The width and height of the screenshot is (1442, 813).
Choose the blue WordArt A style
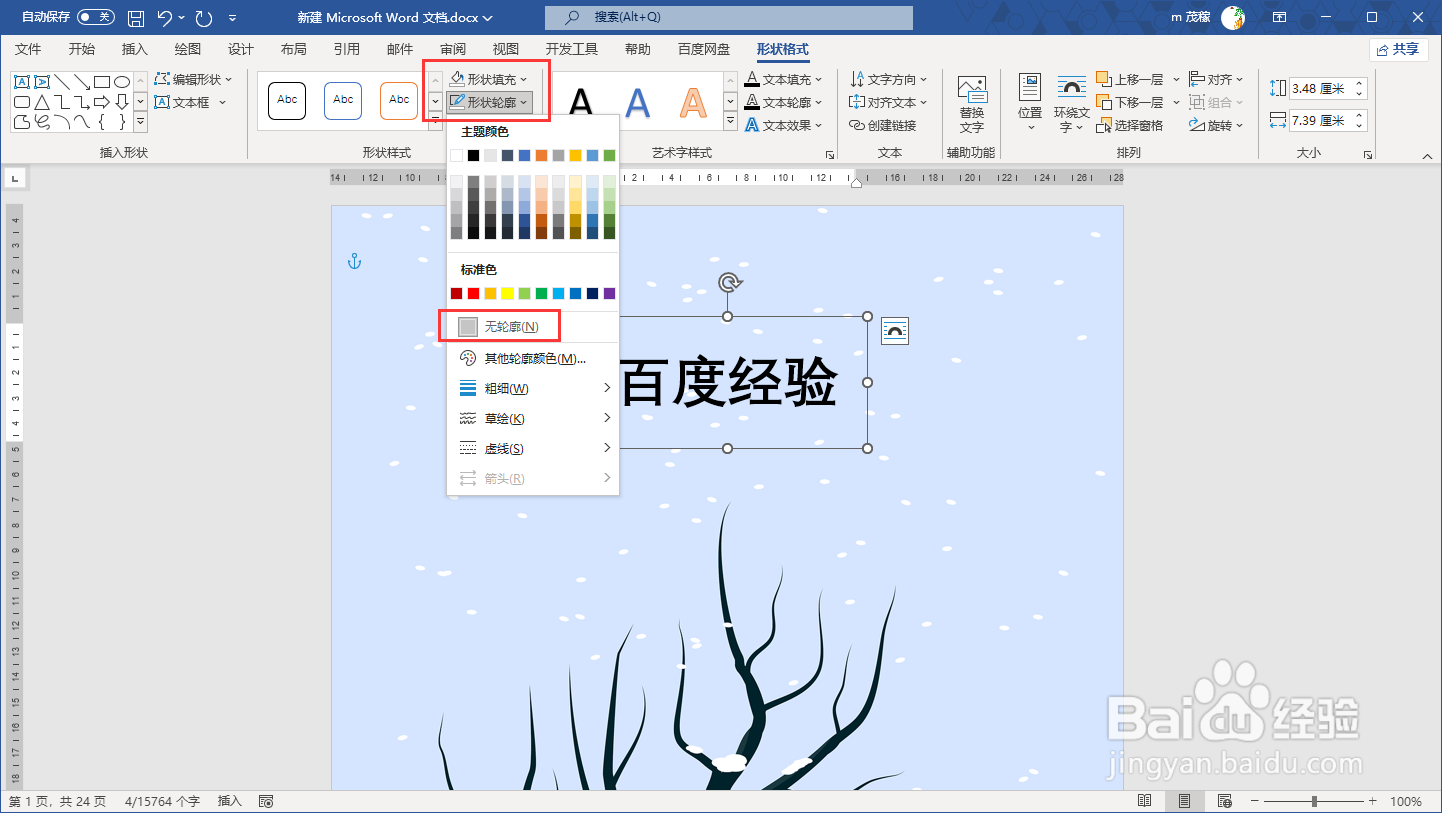[x=638, y=102]
